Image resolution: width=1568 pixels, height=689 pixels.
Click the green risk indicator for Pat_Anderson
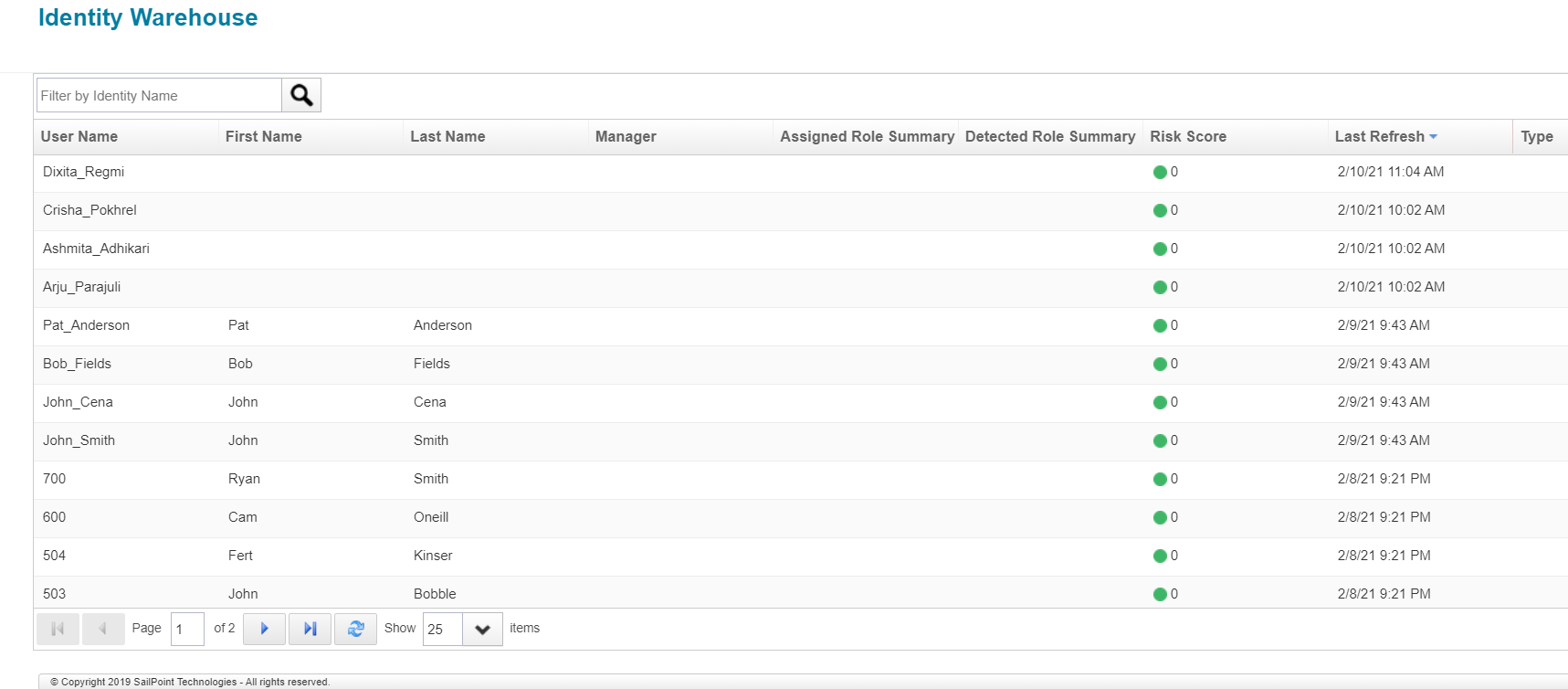1160,325
